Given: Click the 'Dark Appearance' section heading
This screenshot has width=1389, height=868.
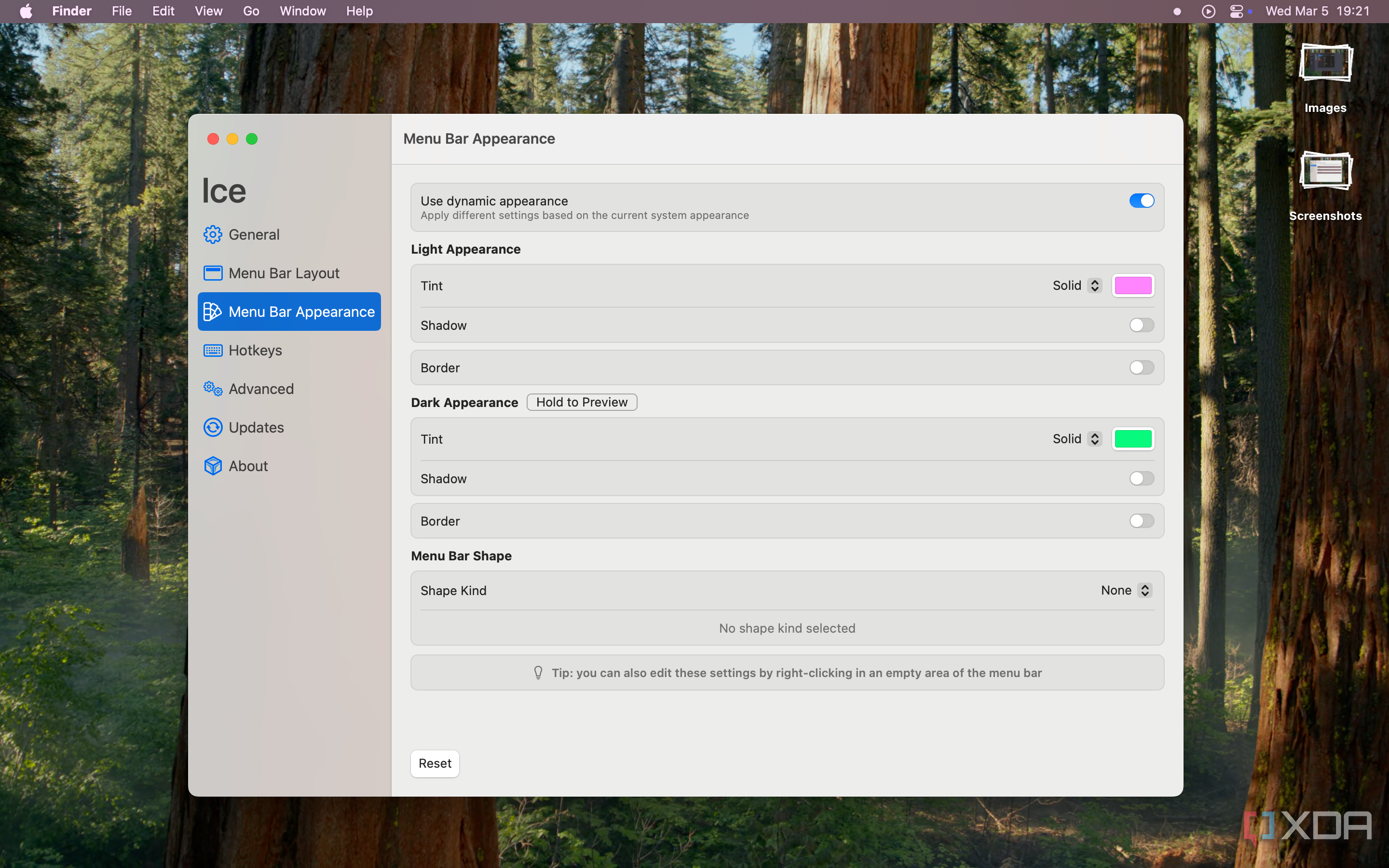Looking at the screenshot, I should click(x=464, y=403).
